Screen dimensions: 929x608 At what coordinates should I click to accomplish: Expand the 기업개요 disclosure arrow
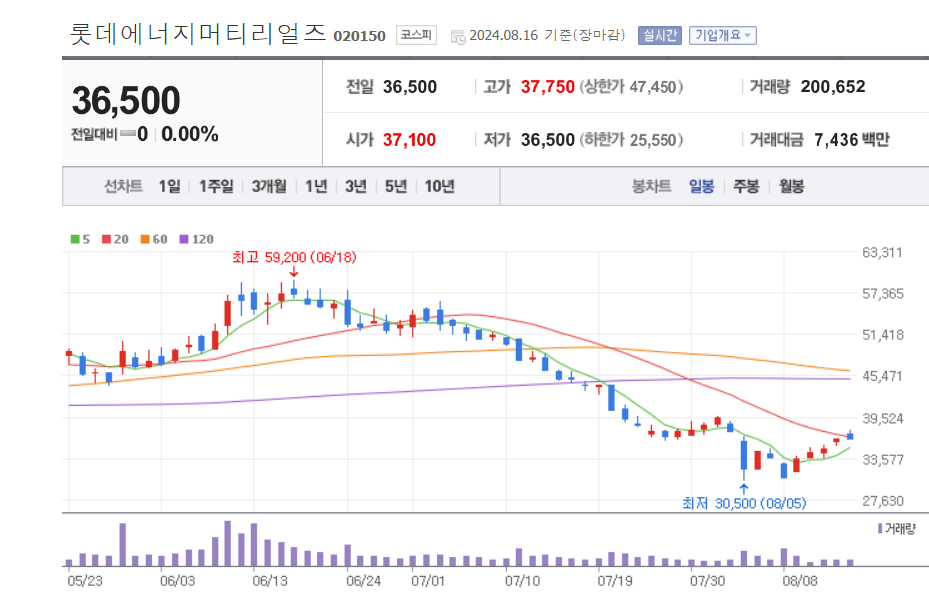click(x=747, y=34)
